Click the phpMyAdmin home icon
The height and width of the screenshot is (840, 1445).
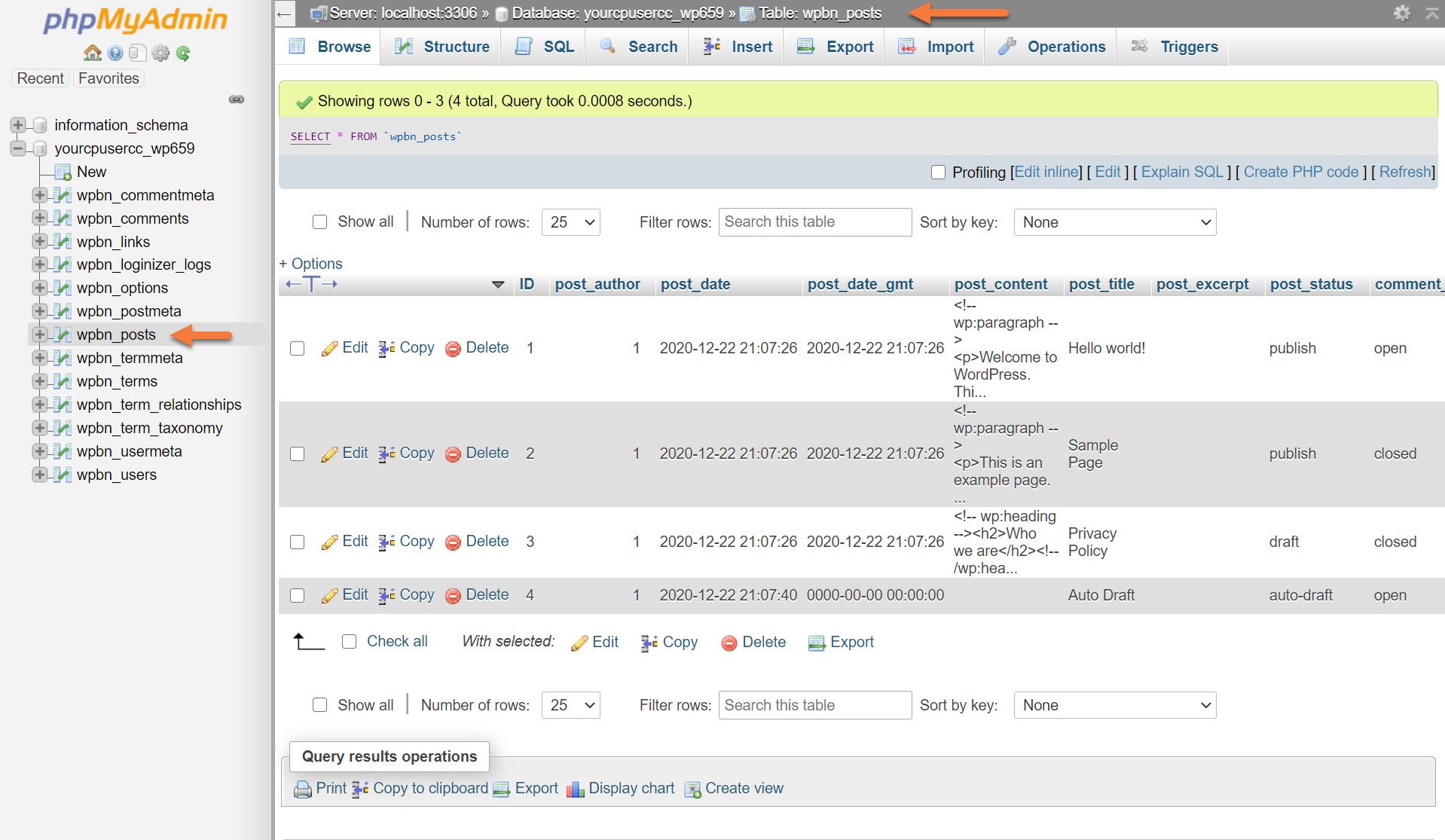[93, 53]
